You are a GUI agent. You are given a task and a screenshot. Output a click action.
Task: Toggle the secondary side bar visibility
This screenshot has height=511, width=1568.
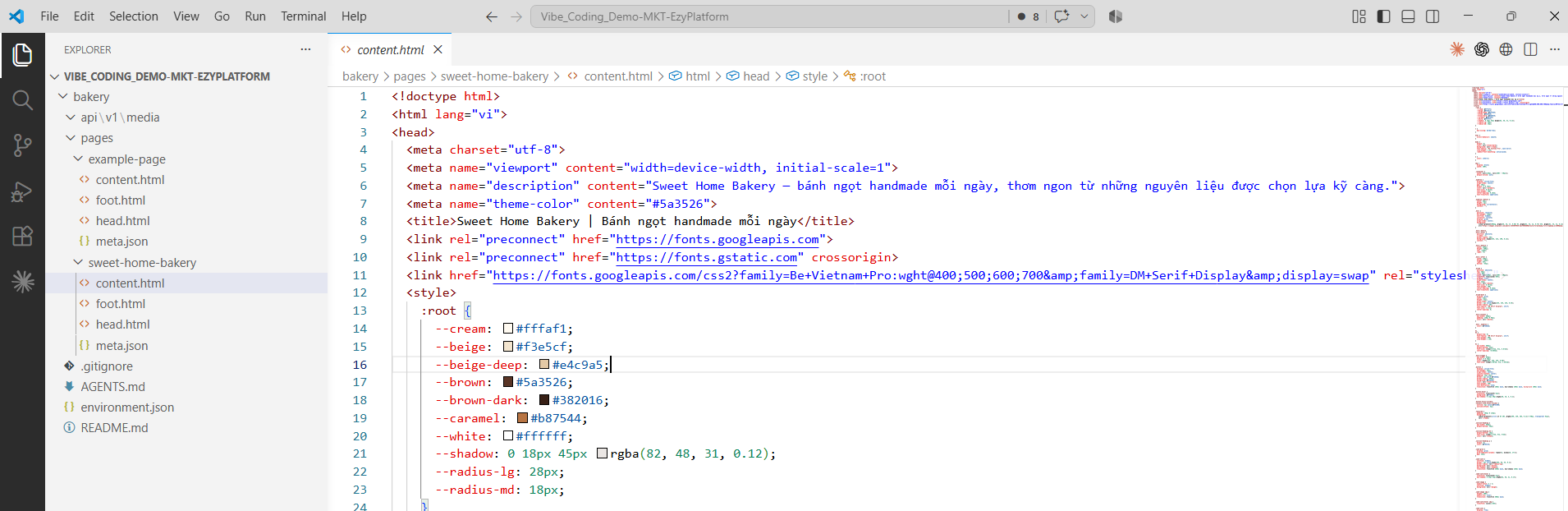click(1433, 16)
